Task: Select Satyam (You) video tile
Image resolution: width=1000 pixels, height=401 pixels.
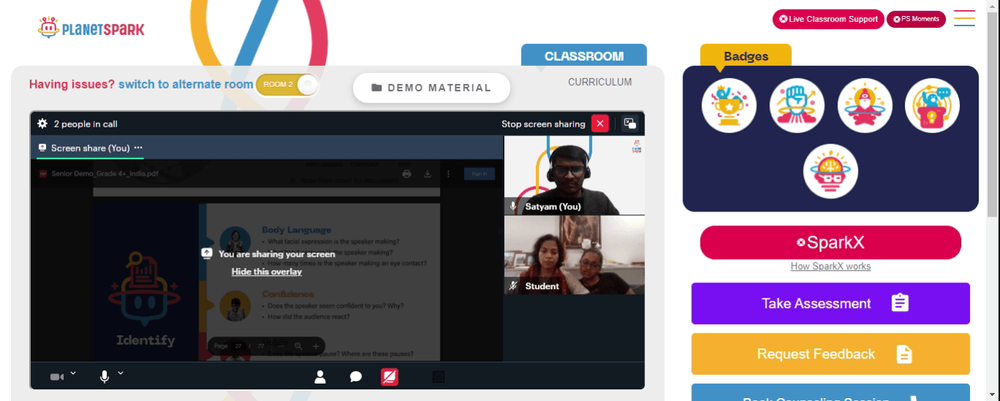Action: coord(574,175)
